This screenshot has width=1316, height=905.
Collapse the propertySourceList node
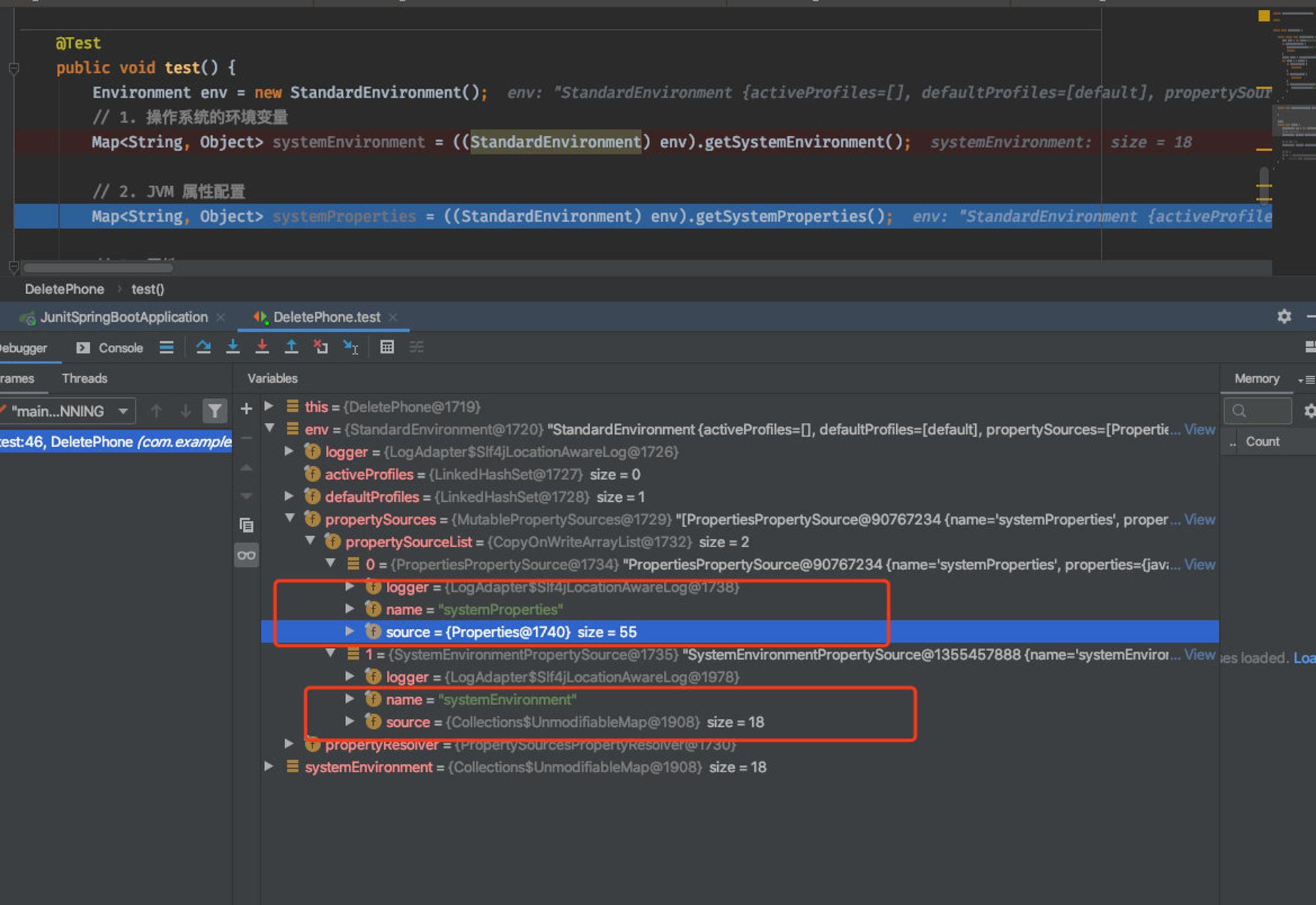click(x=310, y=541)
